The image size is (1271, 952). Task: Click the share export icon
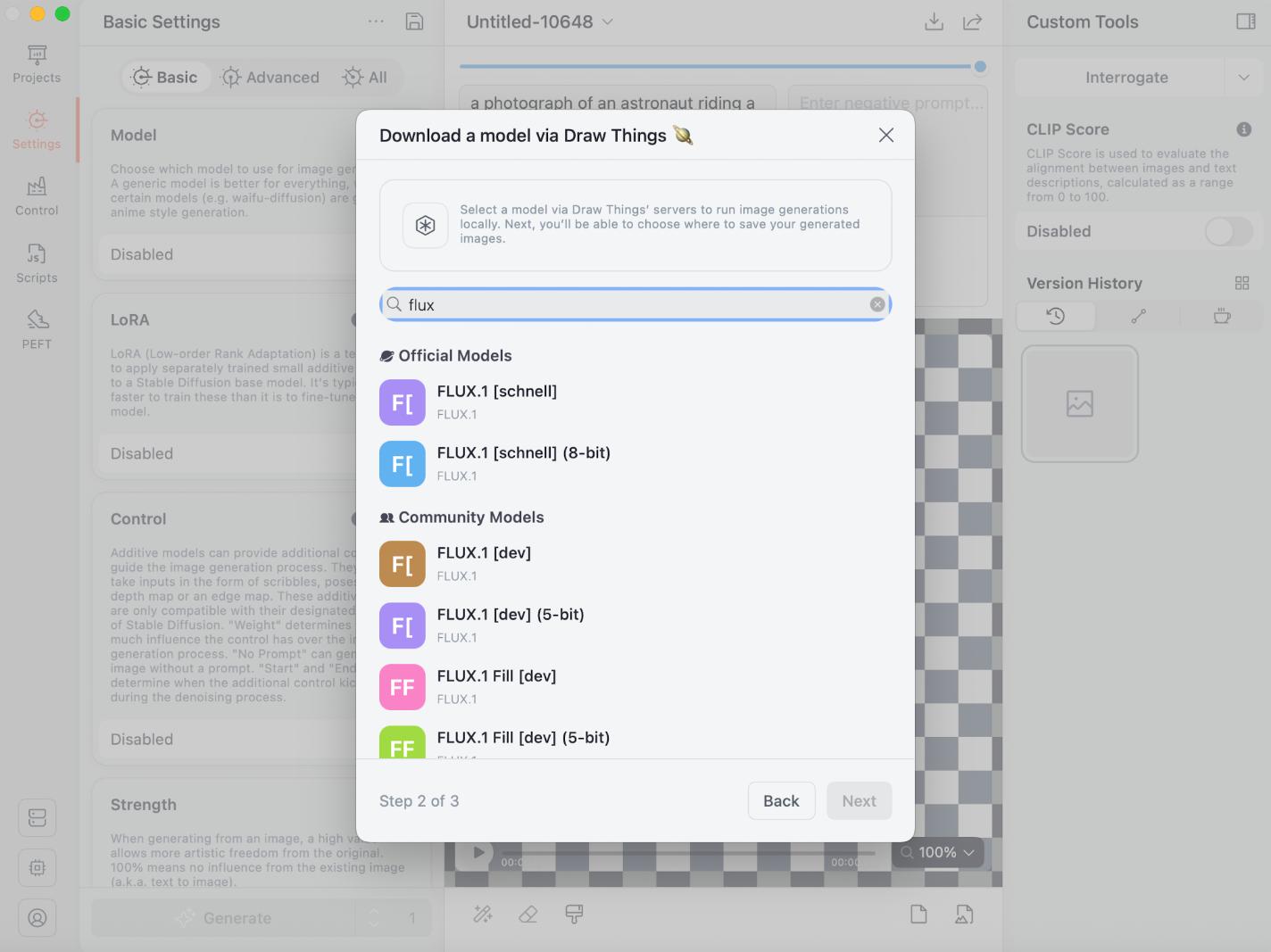click(973, 21)
